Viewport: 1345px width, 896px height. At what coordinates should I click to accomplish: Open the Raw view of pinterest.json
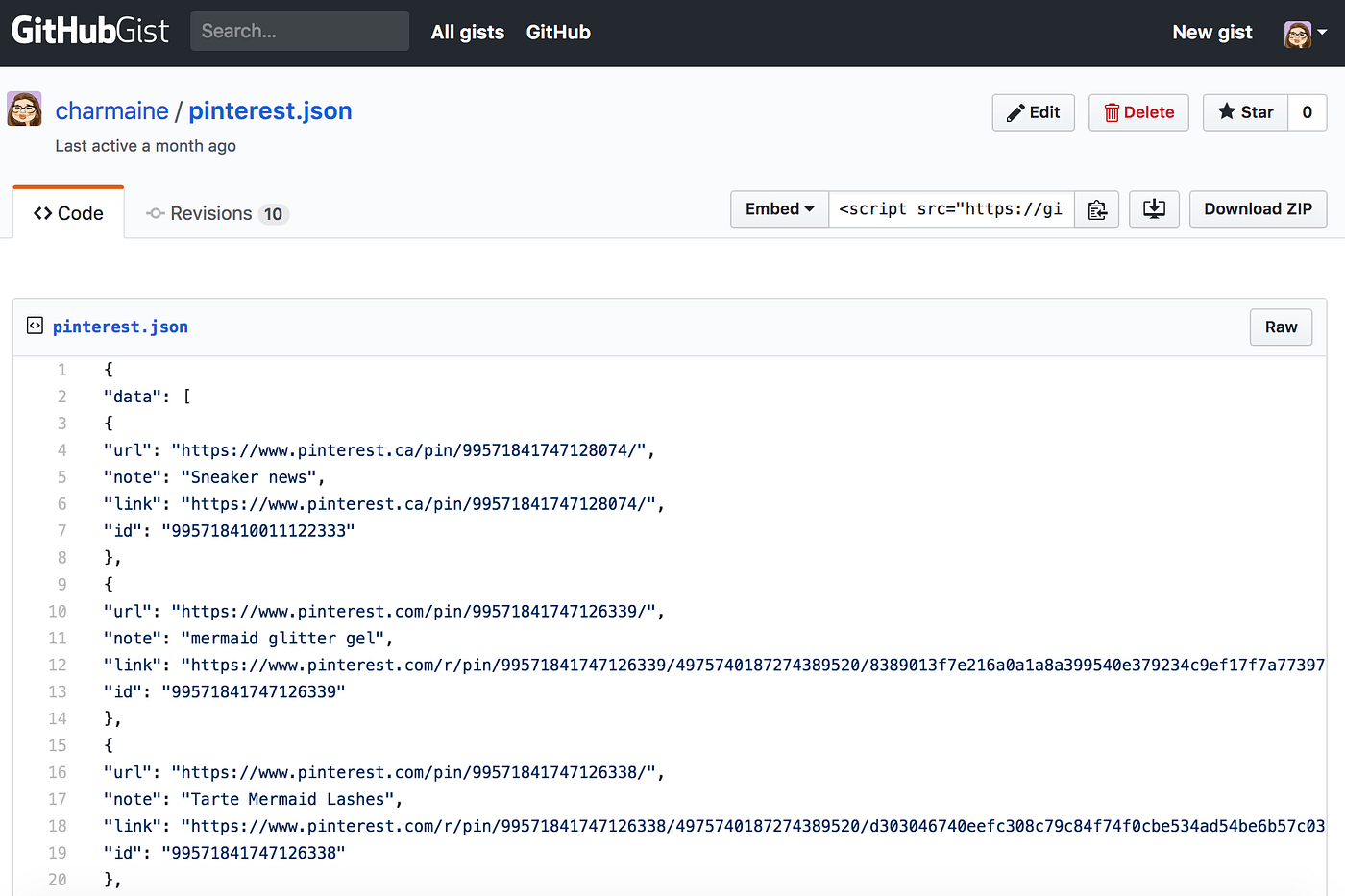tap(1281, 327)
